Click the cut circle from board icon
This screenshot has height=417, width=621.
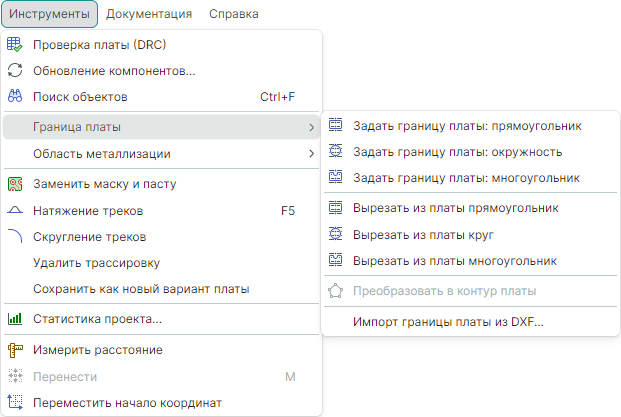pos(336,235)
